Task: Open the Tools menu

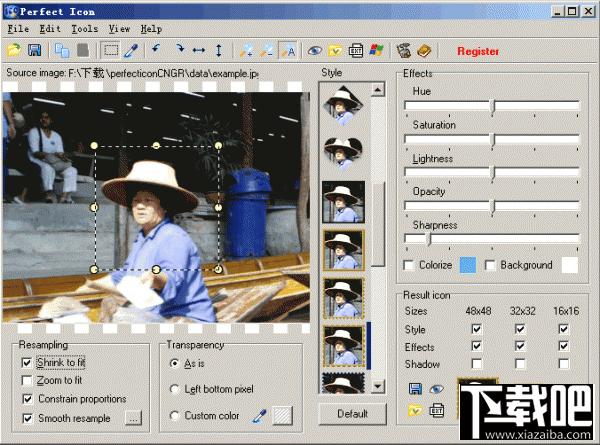Action: point(85,29)
